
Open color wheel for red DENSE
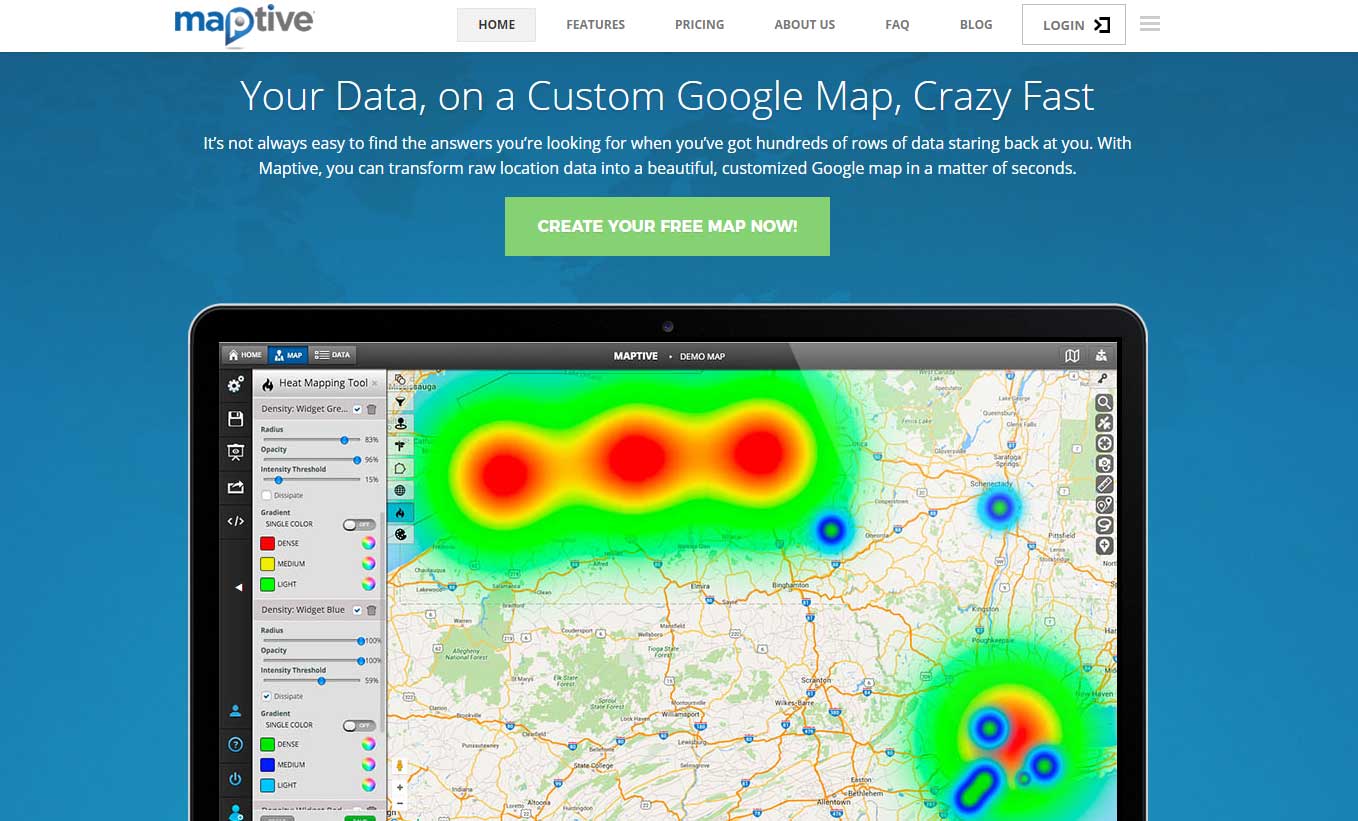coord(369,544)
